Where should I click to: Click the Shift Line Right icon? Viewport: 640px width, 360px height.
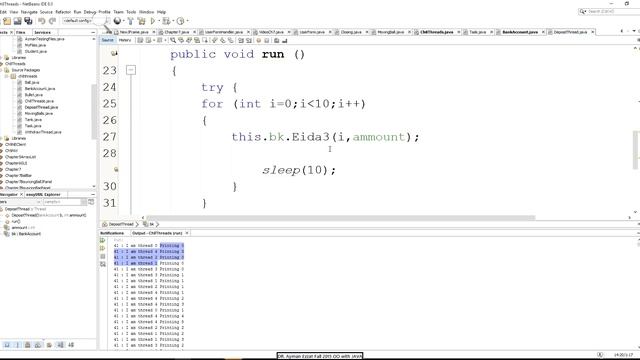coord(249,40)
